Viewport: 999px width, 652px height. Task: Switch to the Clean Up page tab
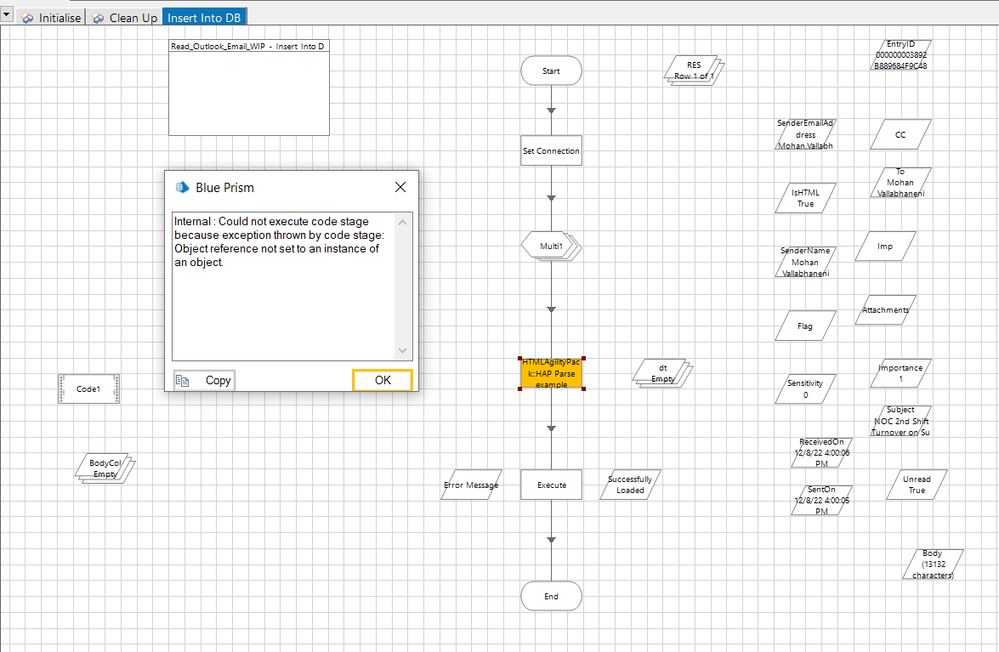[x=124, y=18]
